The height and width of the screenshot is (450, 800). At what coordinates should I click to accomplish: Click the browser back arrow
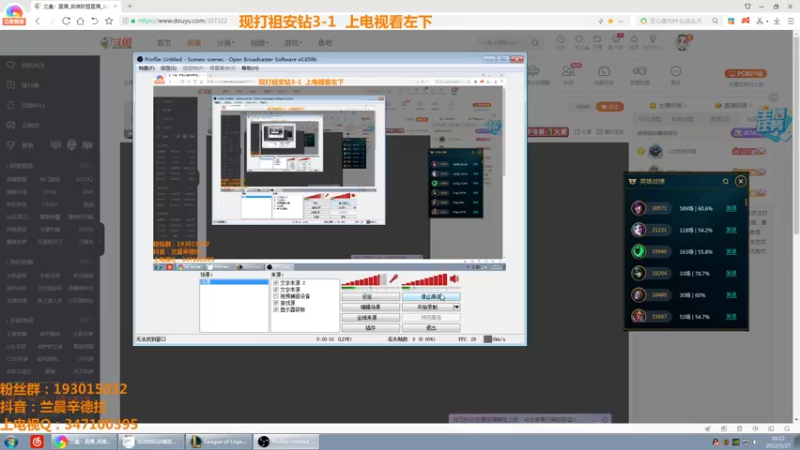point(37,21)
